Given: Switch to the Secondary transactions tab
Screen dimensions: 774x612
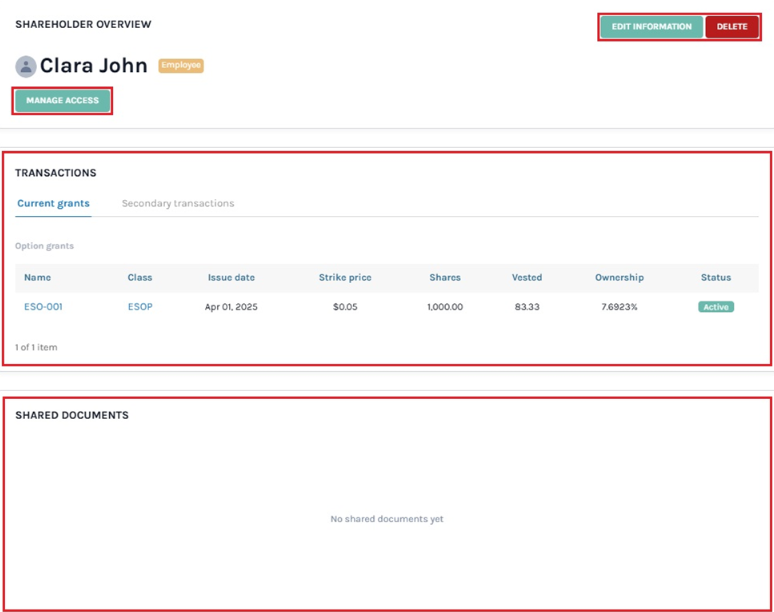Looking at the screenshot, I should click(178, 203).
